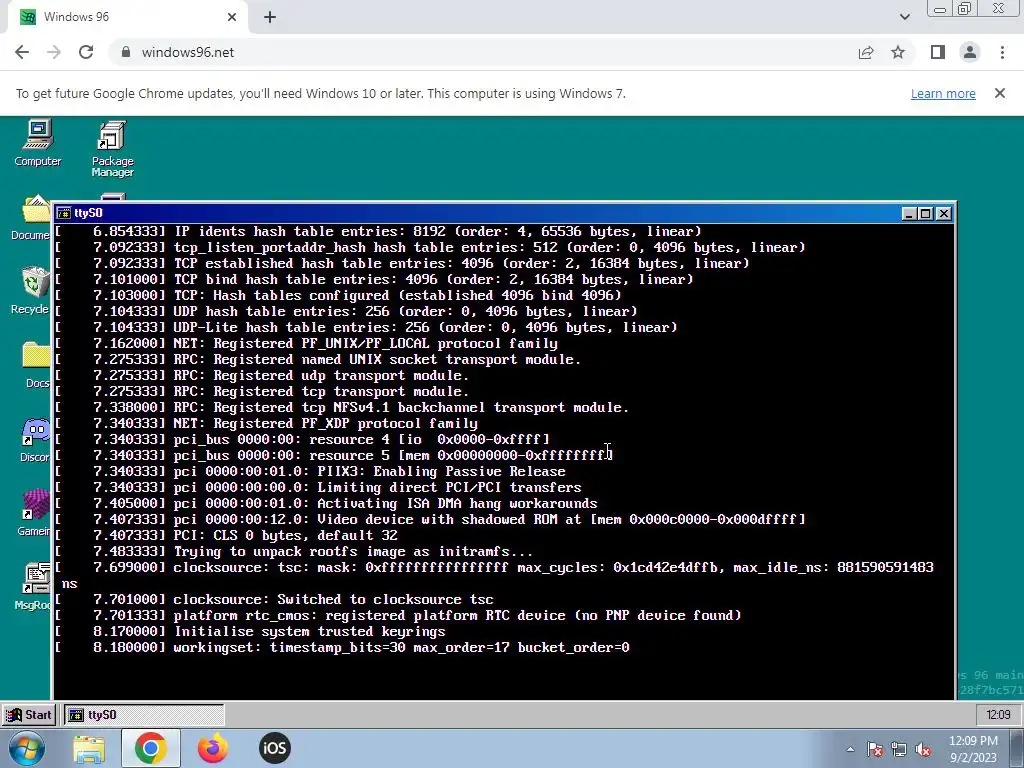Open the Windows date and time
1024x768 pixels.
coord(973,749)
